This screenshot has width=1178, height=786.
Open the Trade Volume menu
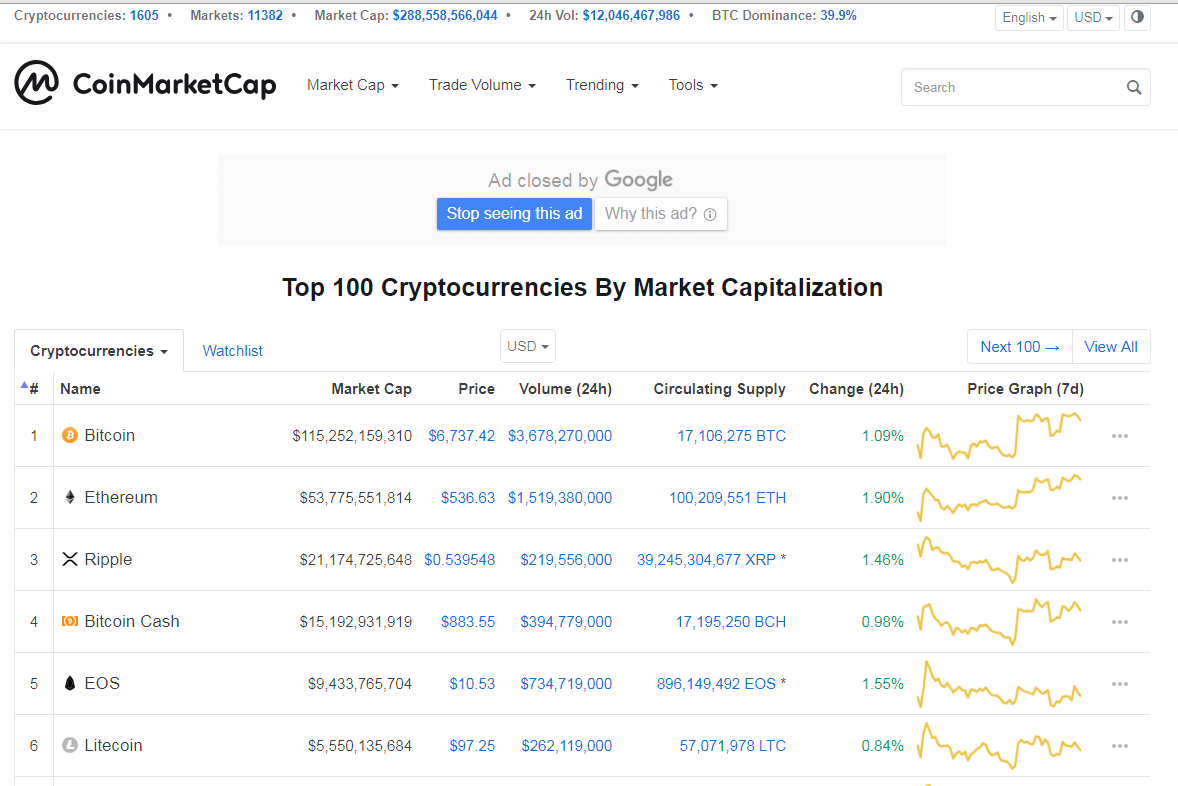click(x=482, y=85)
